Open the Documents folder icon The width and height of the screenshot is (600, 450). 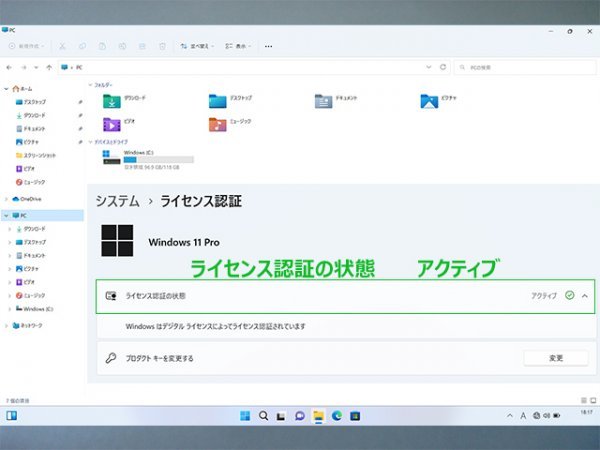(x=323, y=101)
